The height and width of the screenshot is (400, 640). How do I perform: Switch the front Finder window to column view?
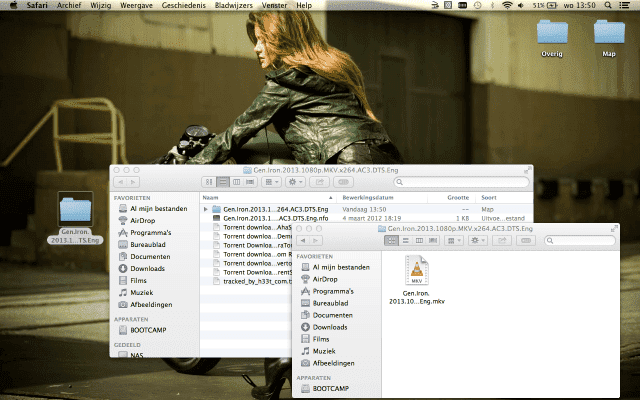click(418, 240)
